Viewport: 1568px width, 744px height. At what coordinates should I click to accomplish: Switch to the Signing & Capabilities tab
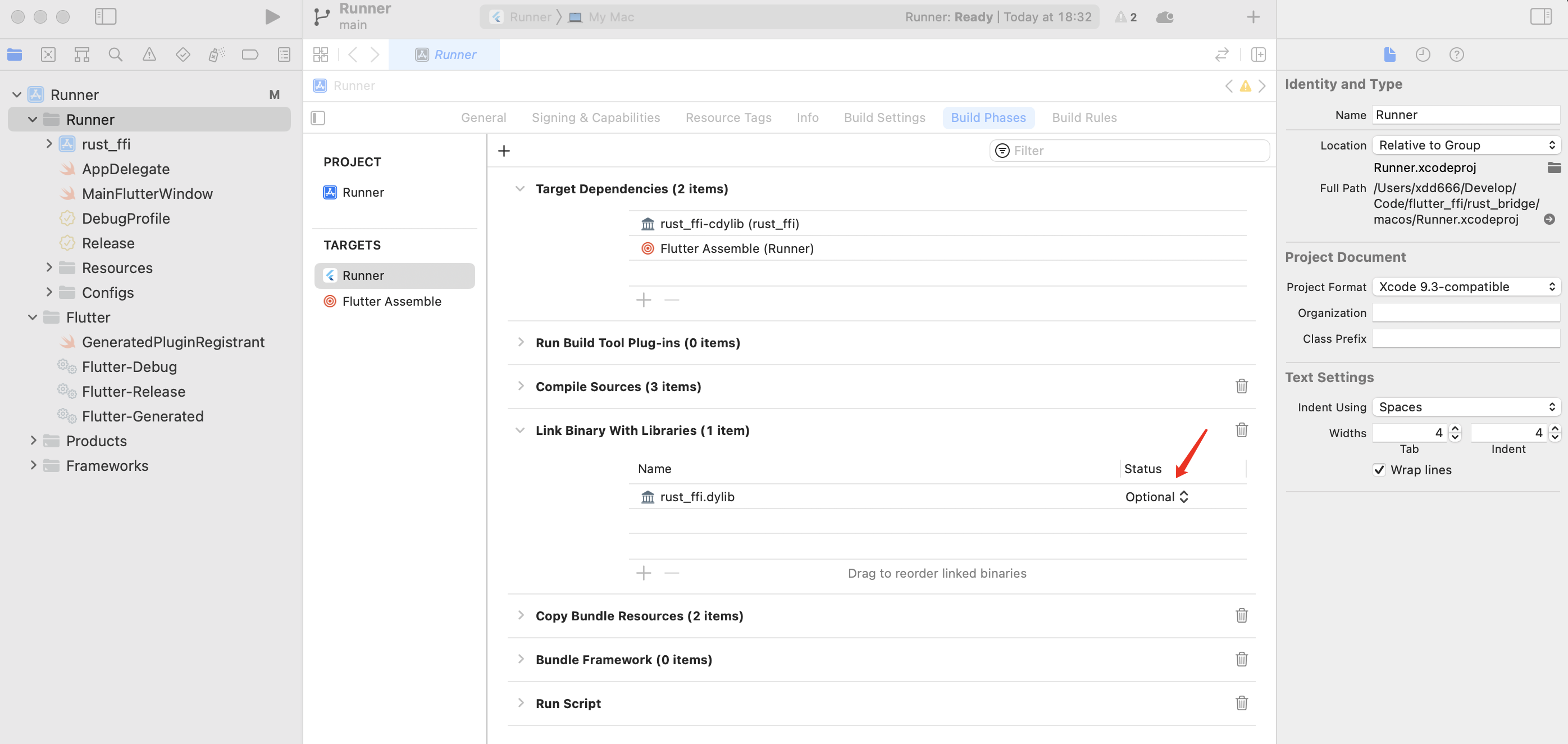click(x=595, y=117)
